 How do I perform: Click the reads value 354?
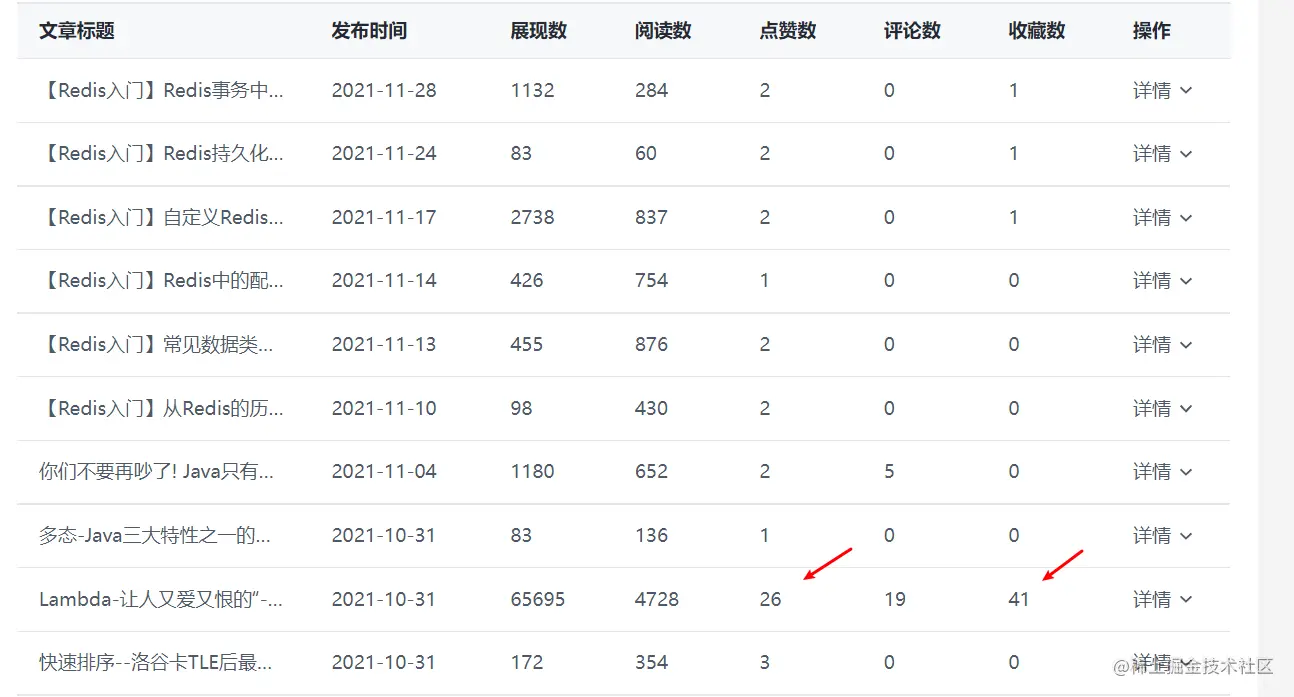pos(651,662)
